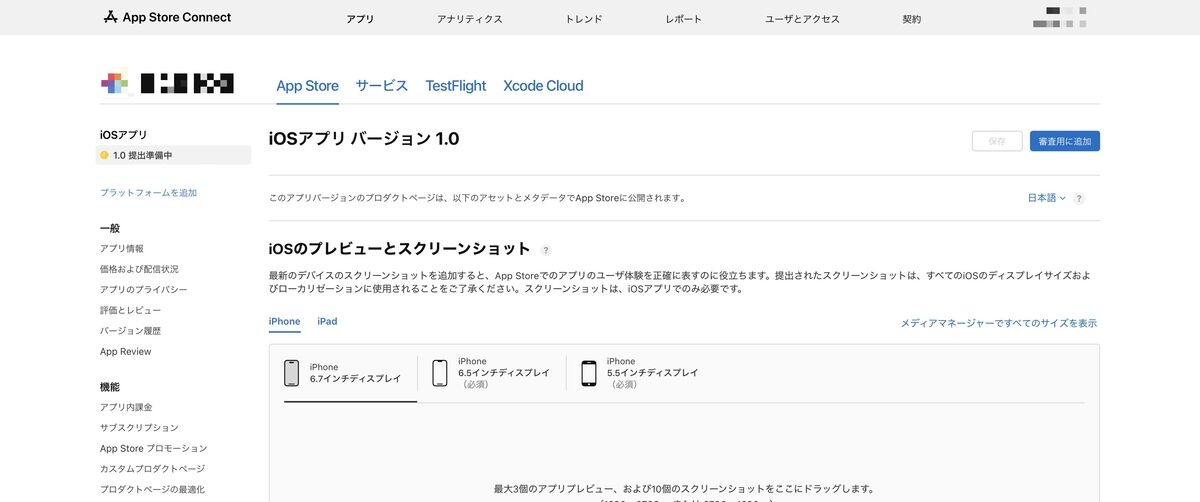Open カスタムプロダクトページ in the sidebar
Viewport: 1200px width, 502px height.
152,468
